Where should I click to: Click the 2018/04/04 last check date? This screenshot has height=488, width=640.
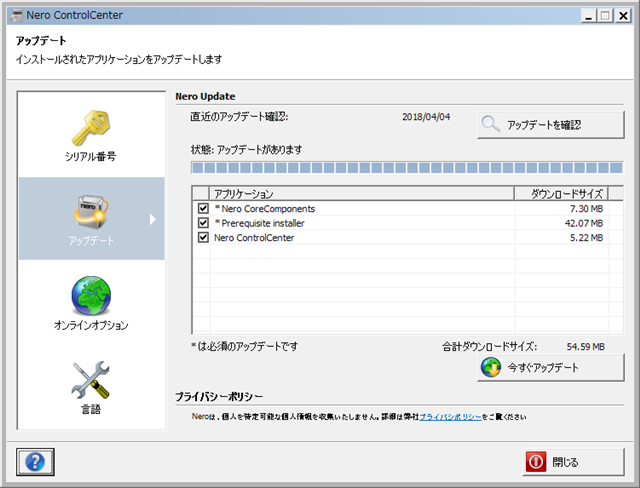pyautogui.click(x=426, y=117)
